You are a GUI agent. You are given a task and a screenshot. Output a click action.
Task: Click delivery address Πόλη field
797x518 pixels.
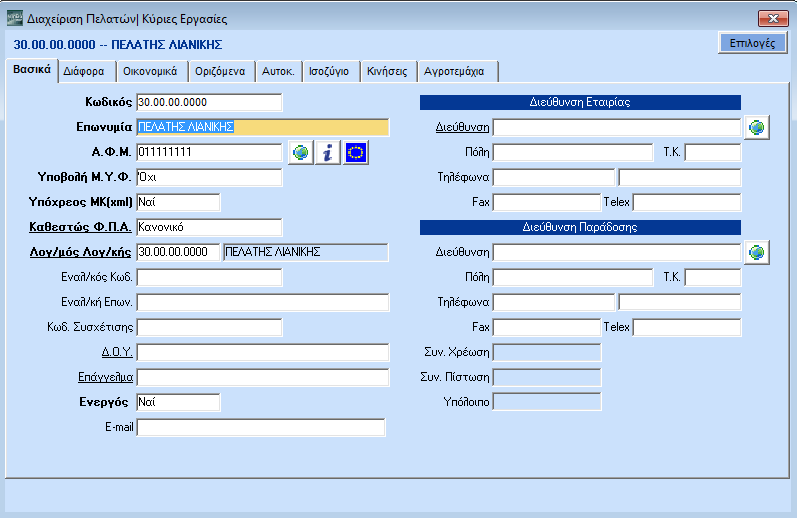point(573,277)
